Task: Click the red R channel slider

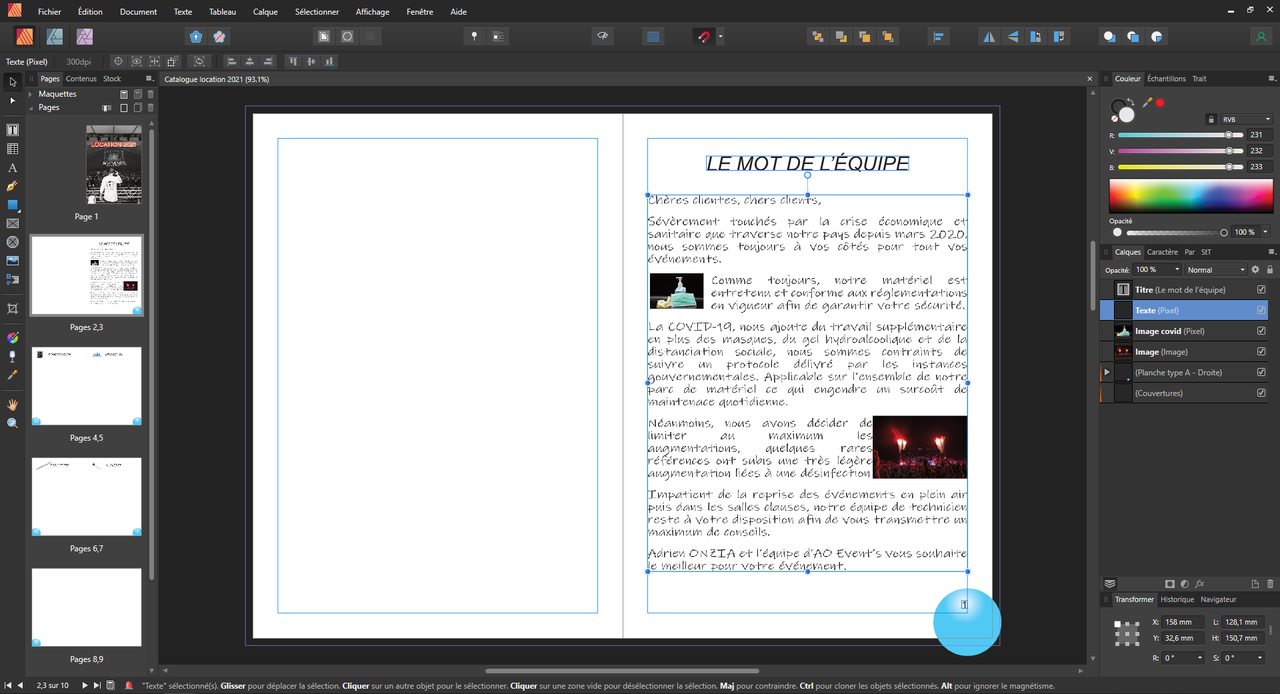Action: pyautogui.click(x=1180, y=135)
